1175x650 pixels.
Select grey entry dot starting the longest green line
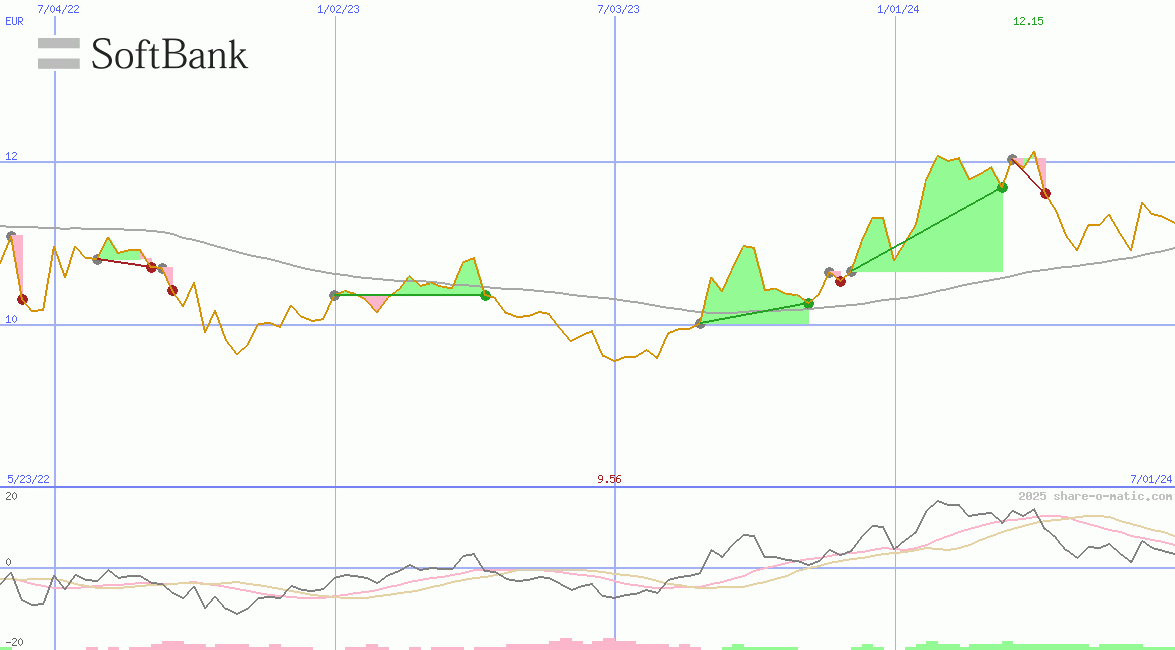click(x=851, y=271)
